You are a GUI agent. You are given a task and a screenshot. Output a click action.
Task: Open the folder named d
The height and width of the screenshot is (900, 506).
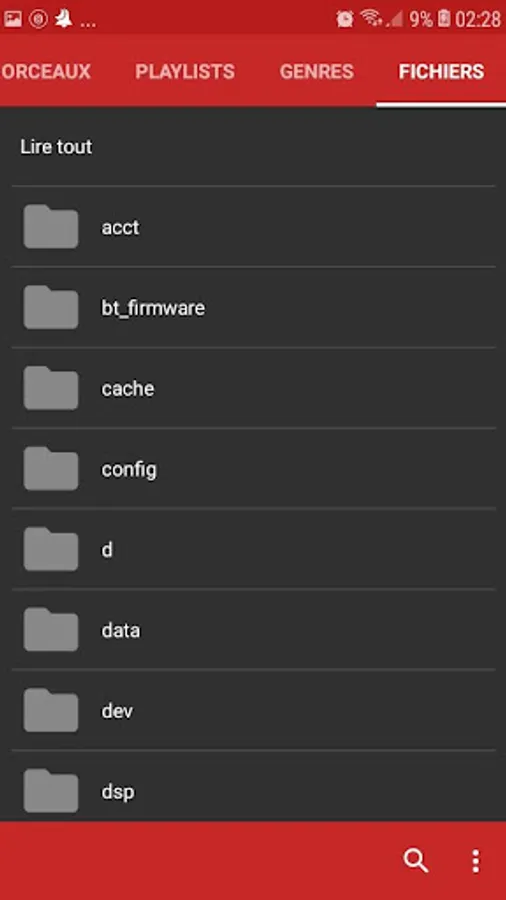tap(253, 549)
